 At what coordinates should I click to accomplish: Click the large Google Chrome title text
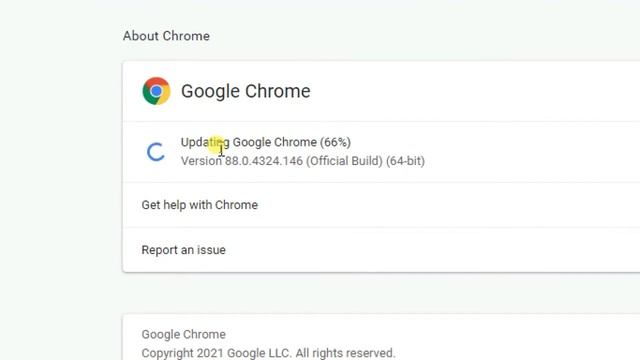pyautogui.click(x=246, y=91)
